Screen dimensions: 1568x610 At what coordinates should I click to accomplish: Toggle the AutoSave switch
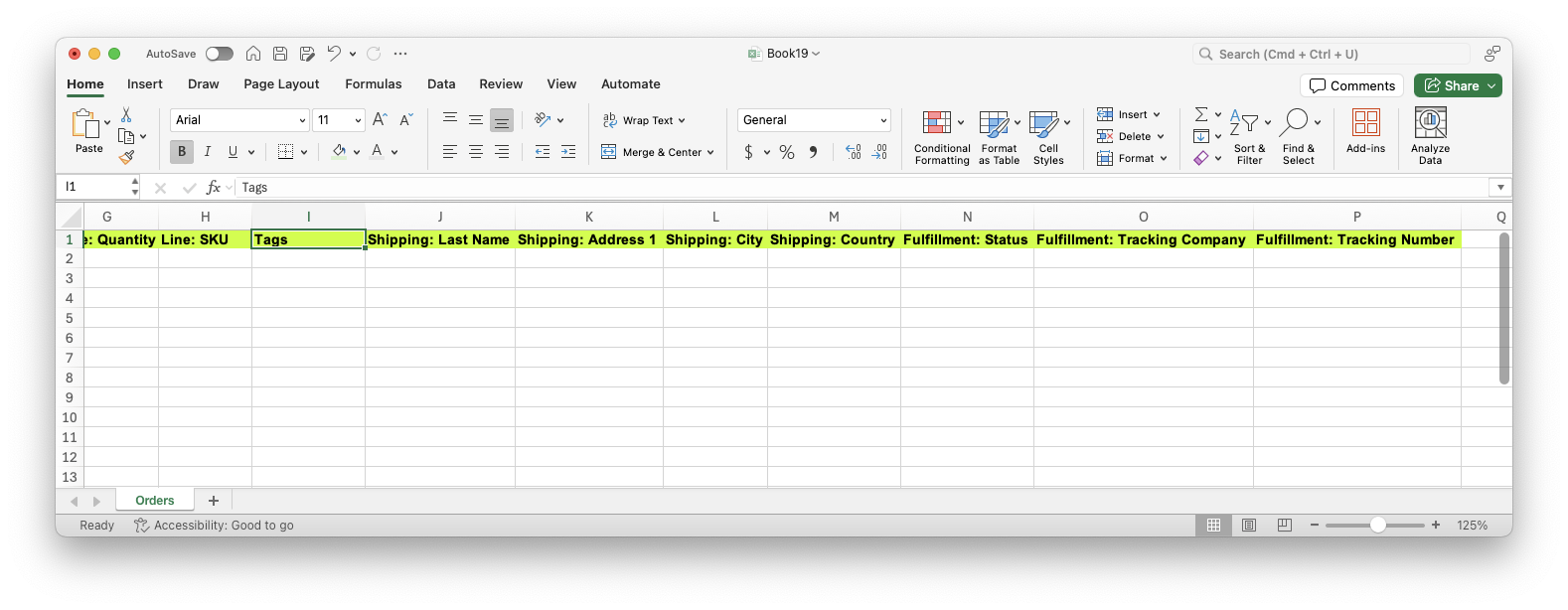(220, 54)
